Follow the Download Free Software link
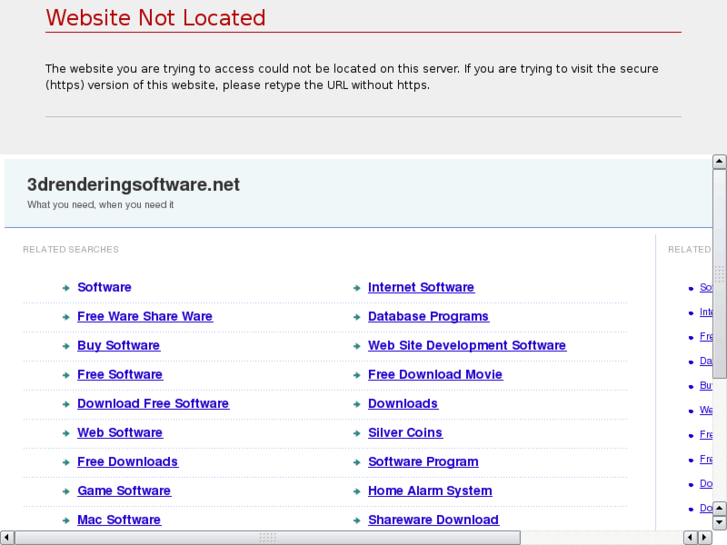 pos(153,404)
